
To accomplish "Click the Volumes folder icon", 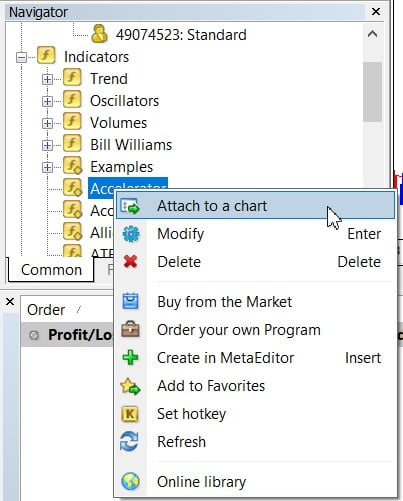I will (72, 121).
